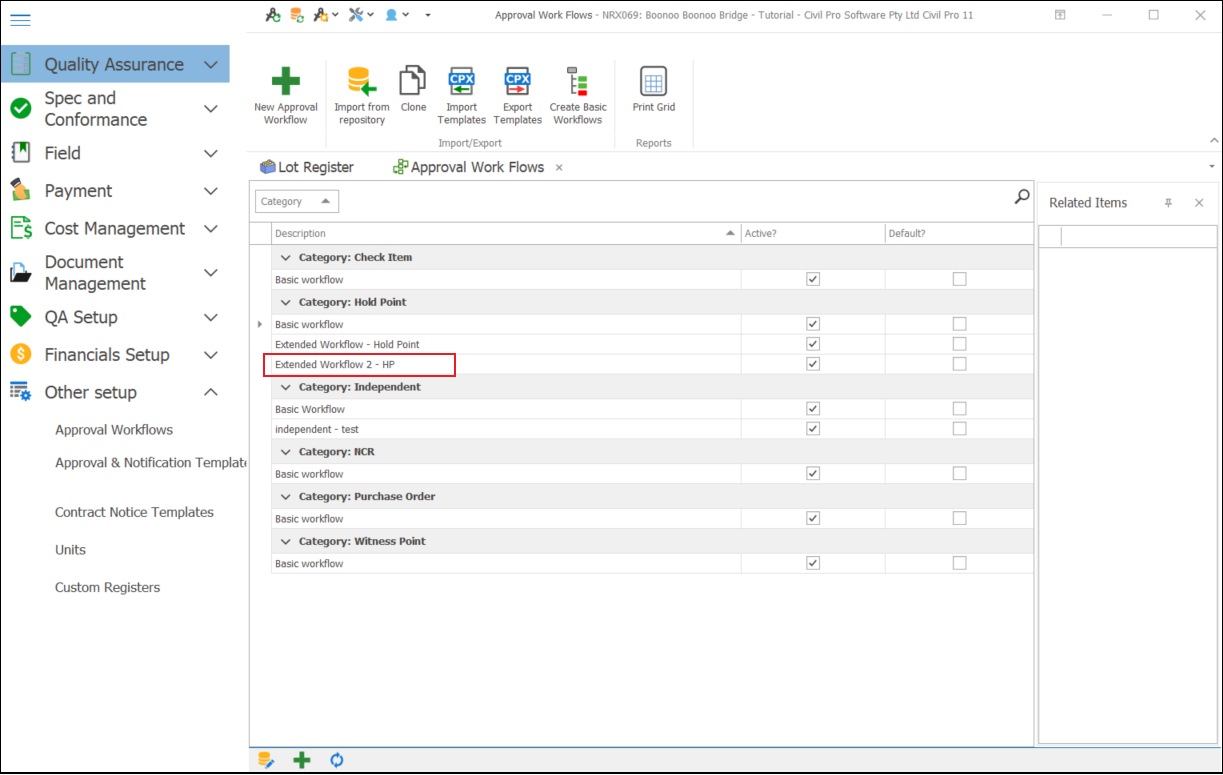Collapse Category: Purchase Order group
The height and width of the screenshot is (775, 1223).
pyautogui.click(x=285, y=496)
